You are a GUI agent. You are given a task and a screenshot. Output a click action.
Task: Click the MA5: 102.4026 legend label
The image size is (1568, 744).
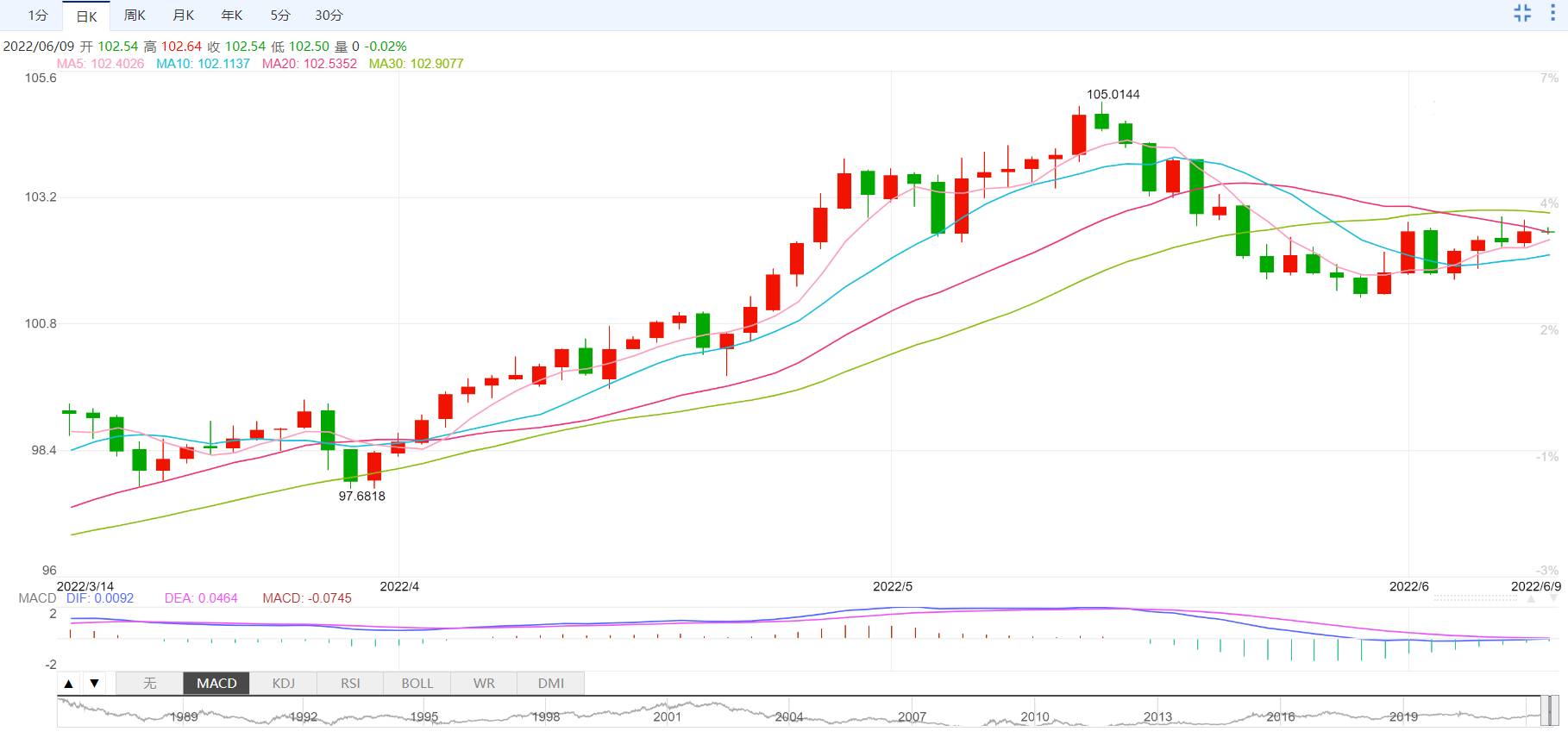100,64
